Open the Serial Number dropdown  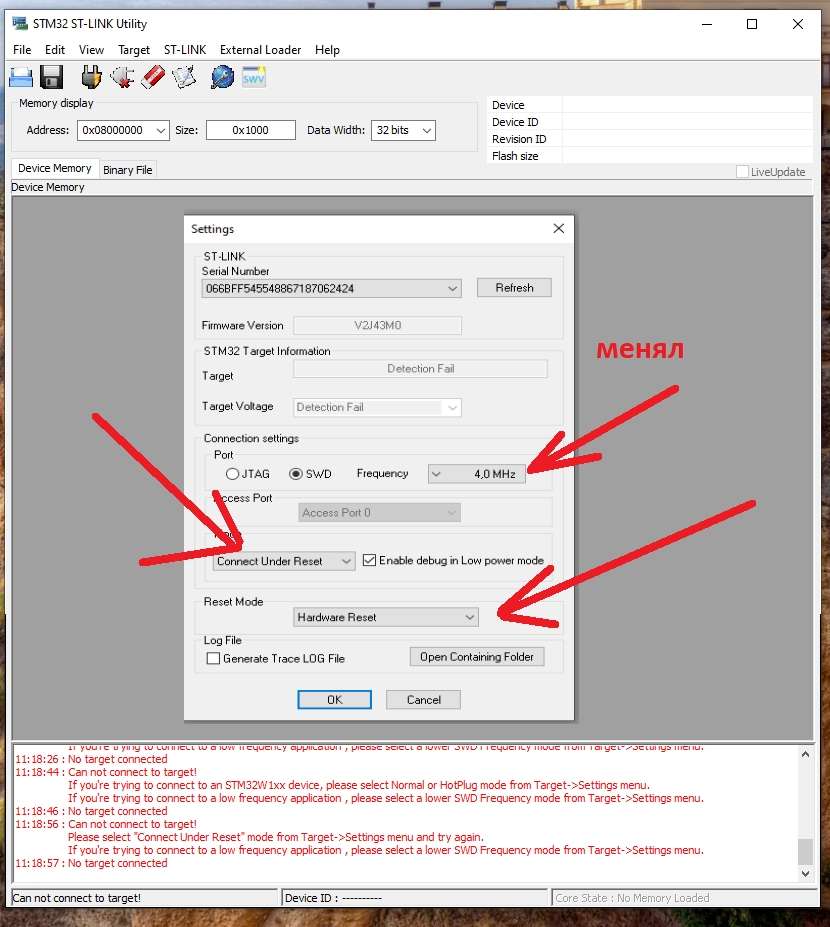pyautogui.click(x=331, y=289)
